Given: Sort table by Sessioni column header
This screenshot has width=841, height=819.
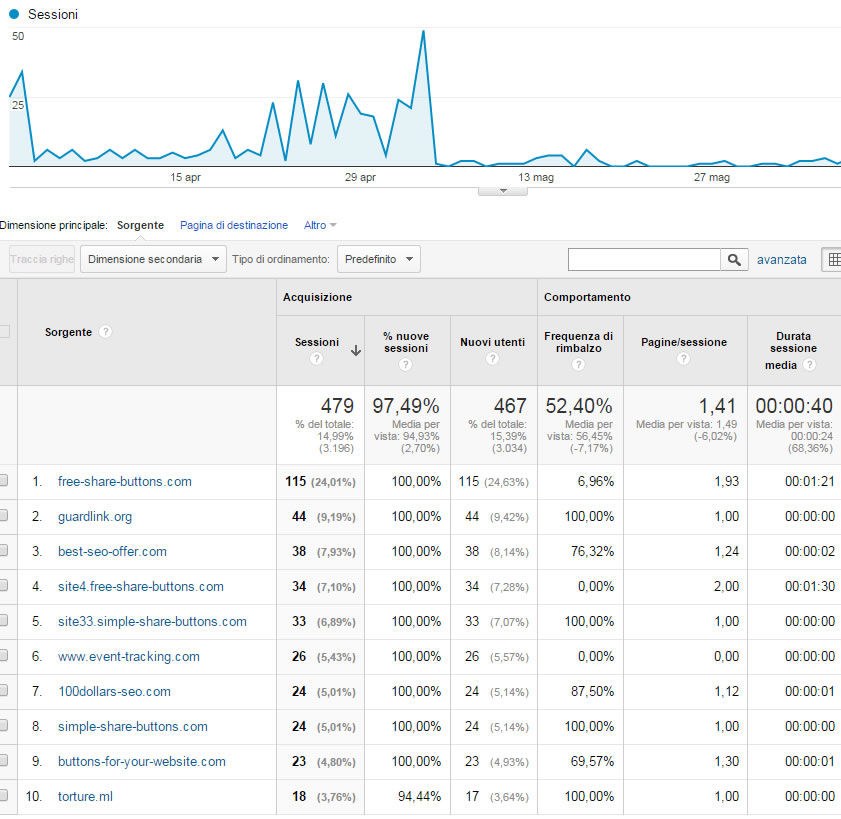Looking at the screenshot, I should point(316,342).
